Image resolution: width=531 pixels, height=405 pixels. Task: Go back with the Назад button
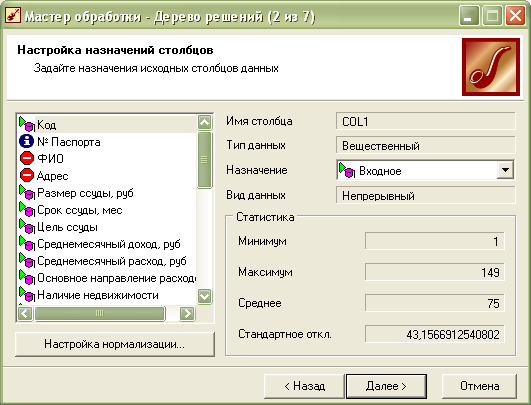[x=304, y=386]
